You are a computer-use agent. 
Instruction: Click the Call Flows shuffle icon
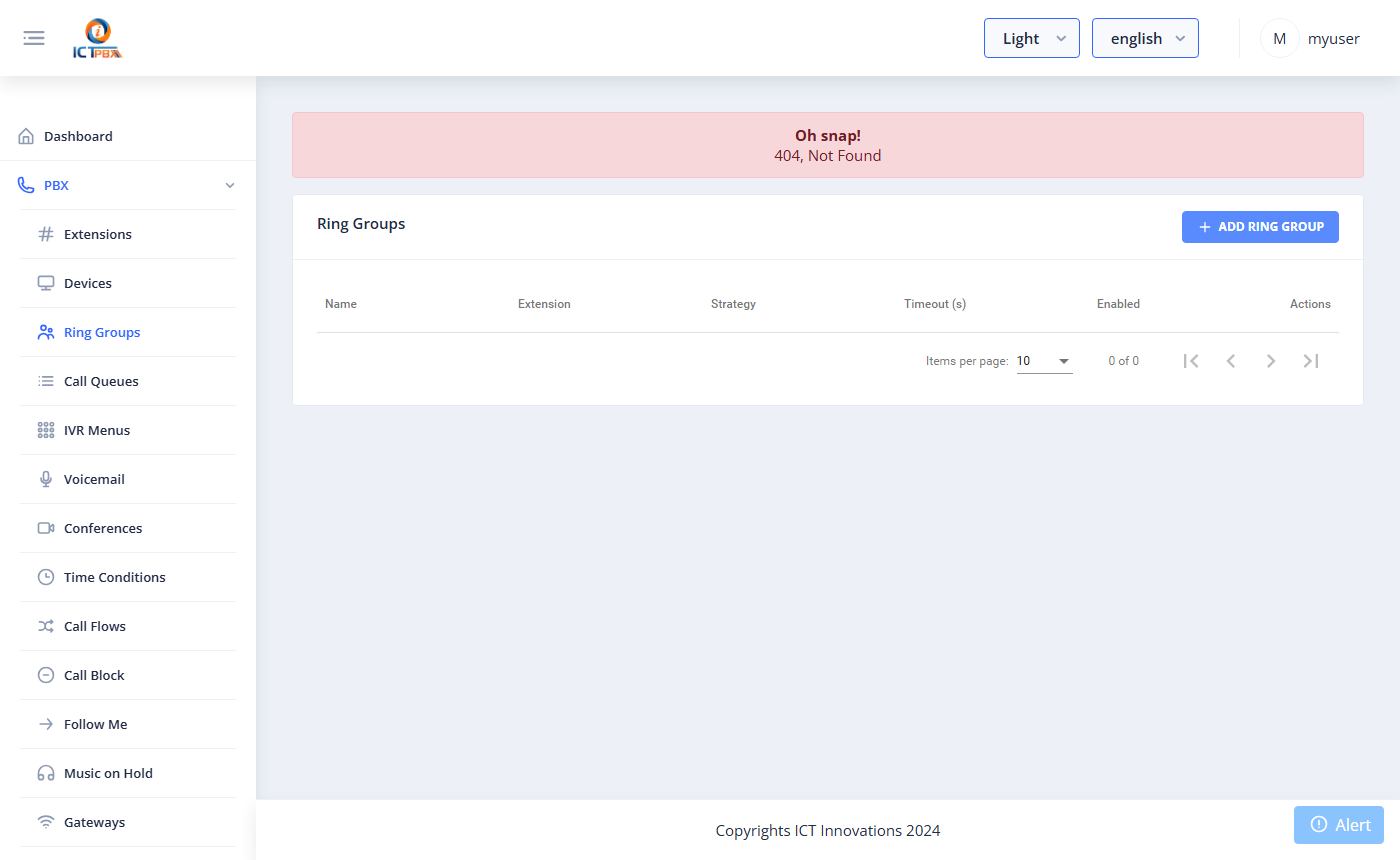point(46,626)
